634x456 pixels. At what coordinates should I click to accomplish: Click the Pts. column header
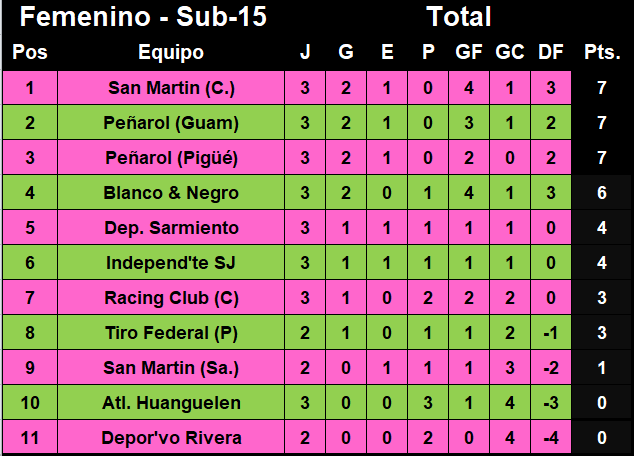pyautogui.click(x=602, y=52)
